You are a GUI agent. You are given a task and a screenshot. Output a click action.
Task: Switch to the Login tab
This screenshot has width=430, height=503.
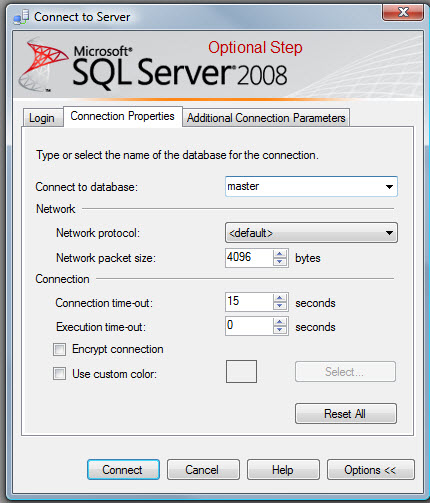(42, 118)
